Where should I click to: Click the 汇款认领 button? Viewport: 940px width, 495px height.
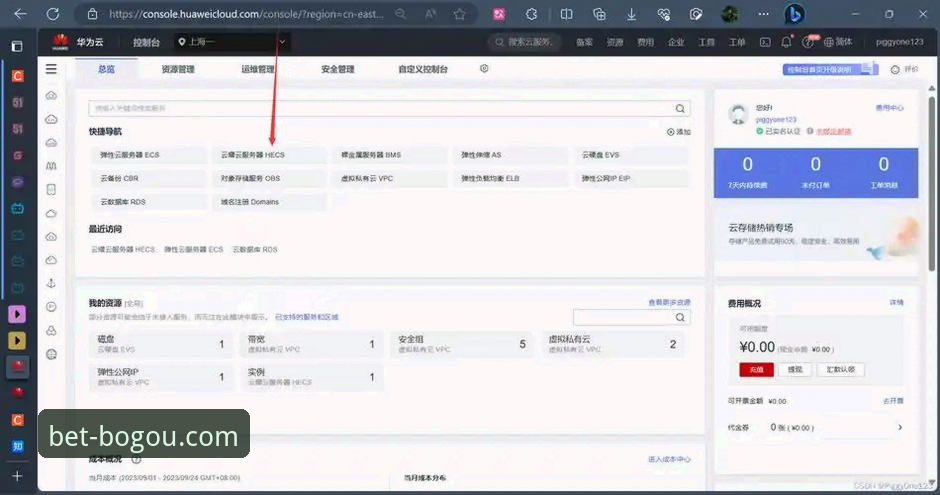tap(840, 369)
